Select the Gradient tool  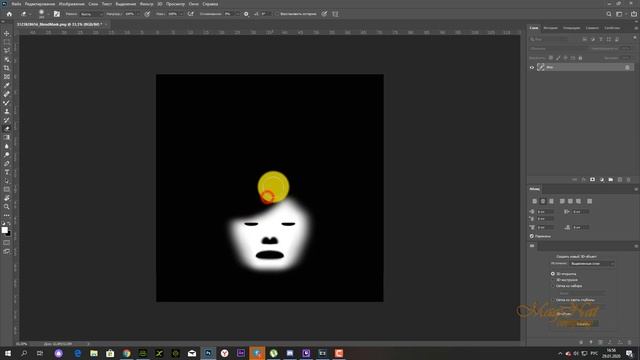click(x=7, y=138)
